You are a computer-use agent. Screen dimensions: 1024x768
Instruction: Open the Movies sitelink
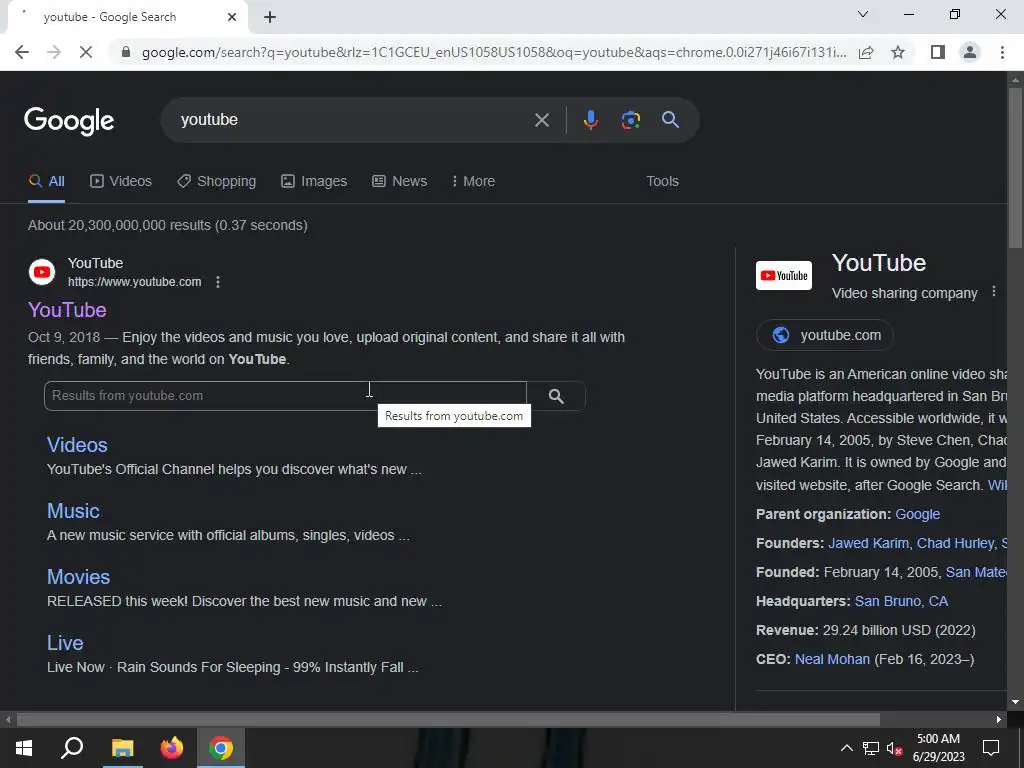(x=78, y=577)
